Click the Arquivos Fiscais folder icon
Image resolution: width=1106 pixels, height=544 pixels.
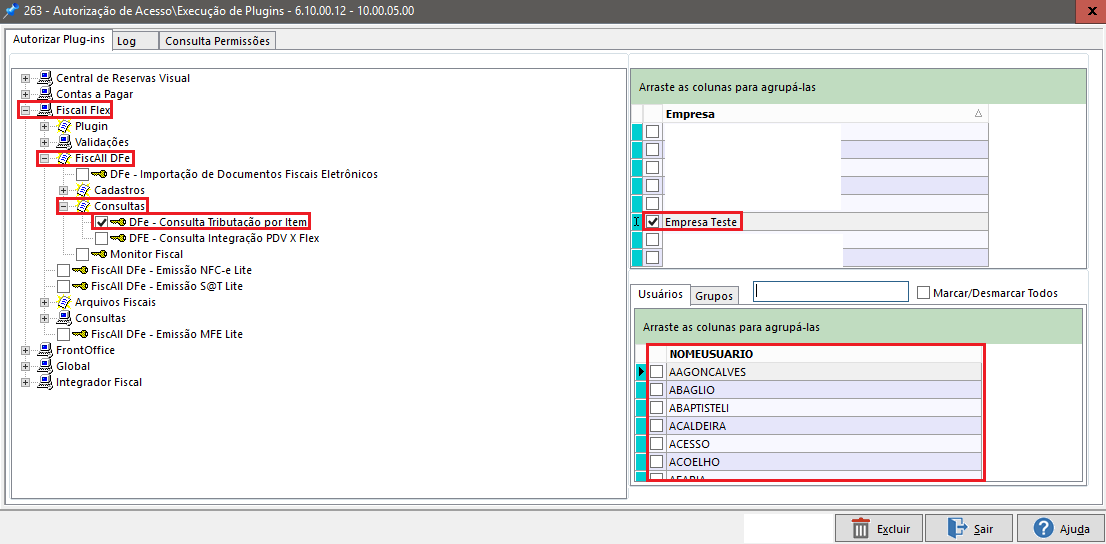64,302
